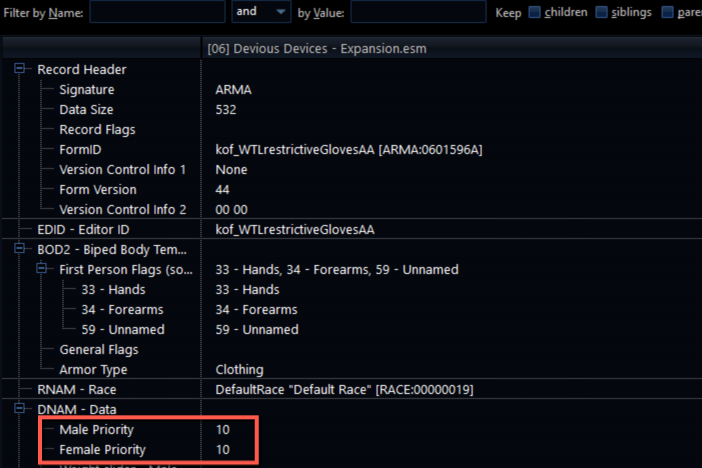Select the Form Version row label
The width and height of the screenshot is (702, 468).
98,190
